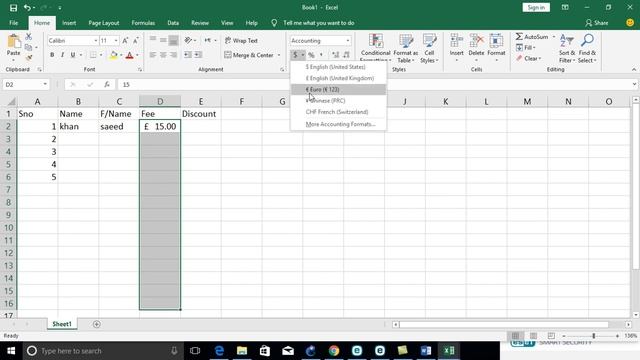
Task: Click the increase indent icon
Action: (x=198, y=55)
